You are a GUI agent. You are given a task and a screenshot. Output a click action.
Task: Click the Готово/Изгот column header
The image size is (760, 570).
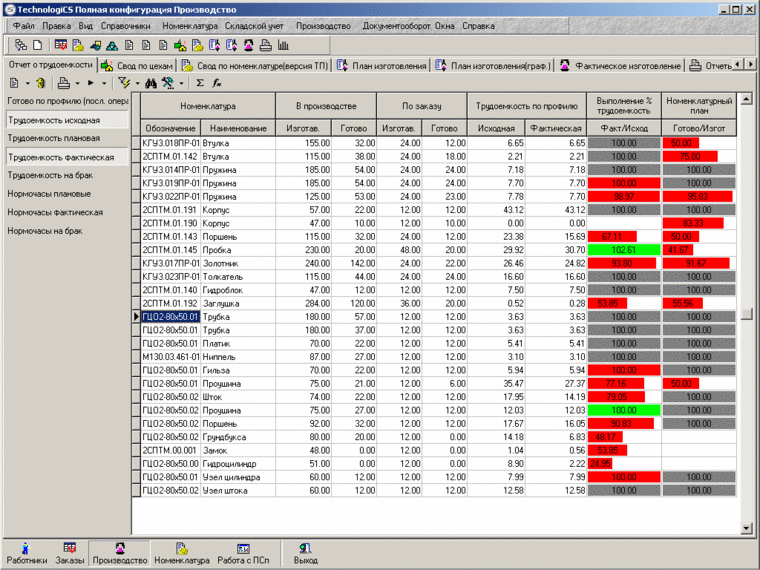(x=699, y=128)
